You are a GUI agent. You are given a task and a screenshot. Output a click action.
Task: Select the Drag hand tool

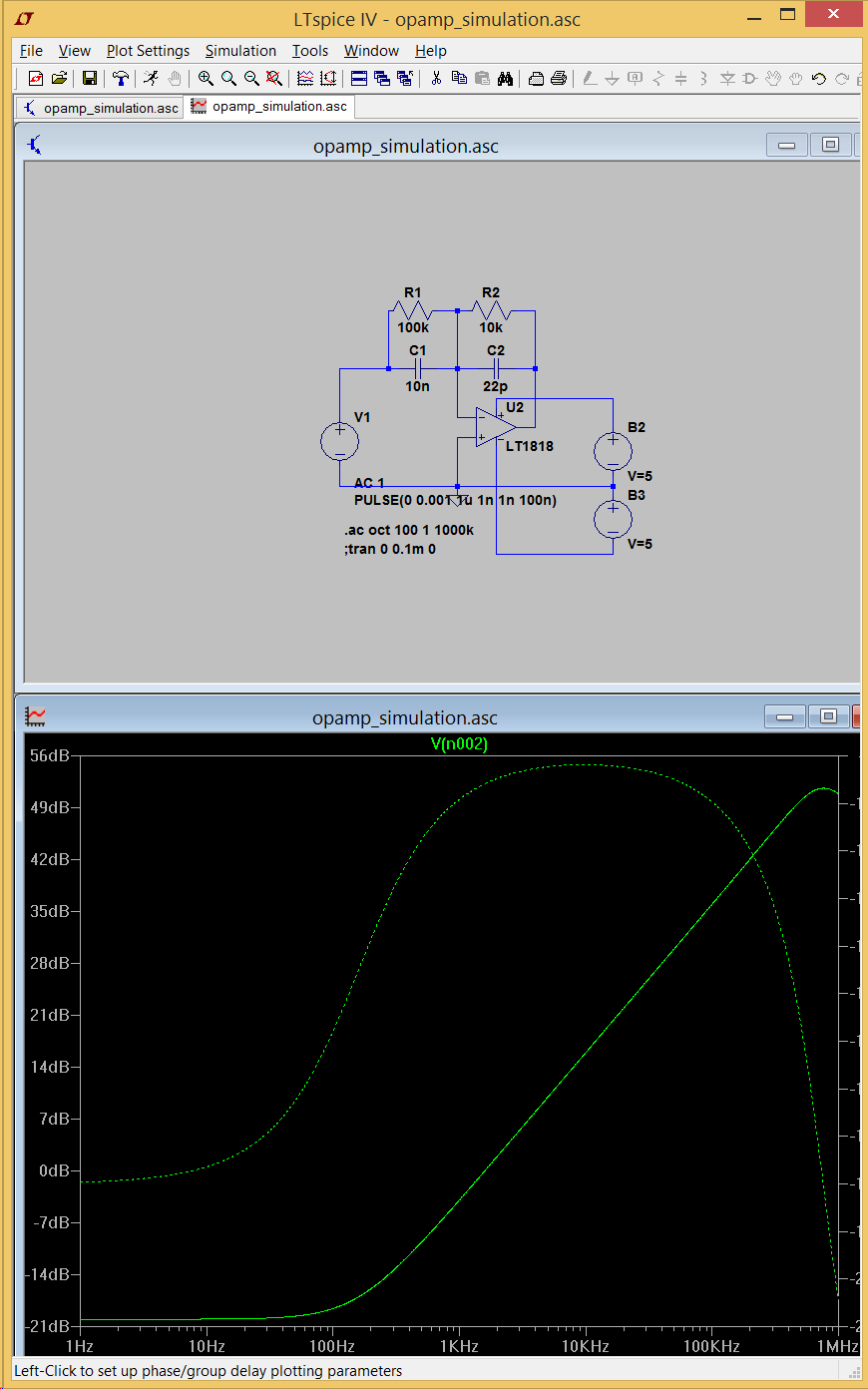(x=796, y=78)
